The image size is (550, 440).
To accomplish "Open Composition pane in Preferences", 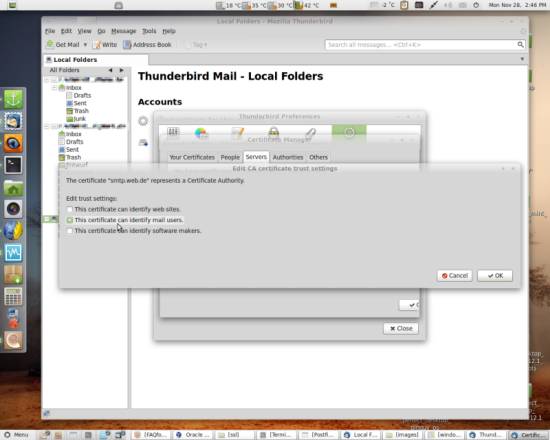I will (237, 133).
